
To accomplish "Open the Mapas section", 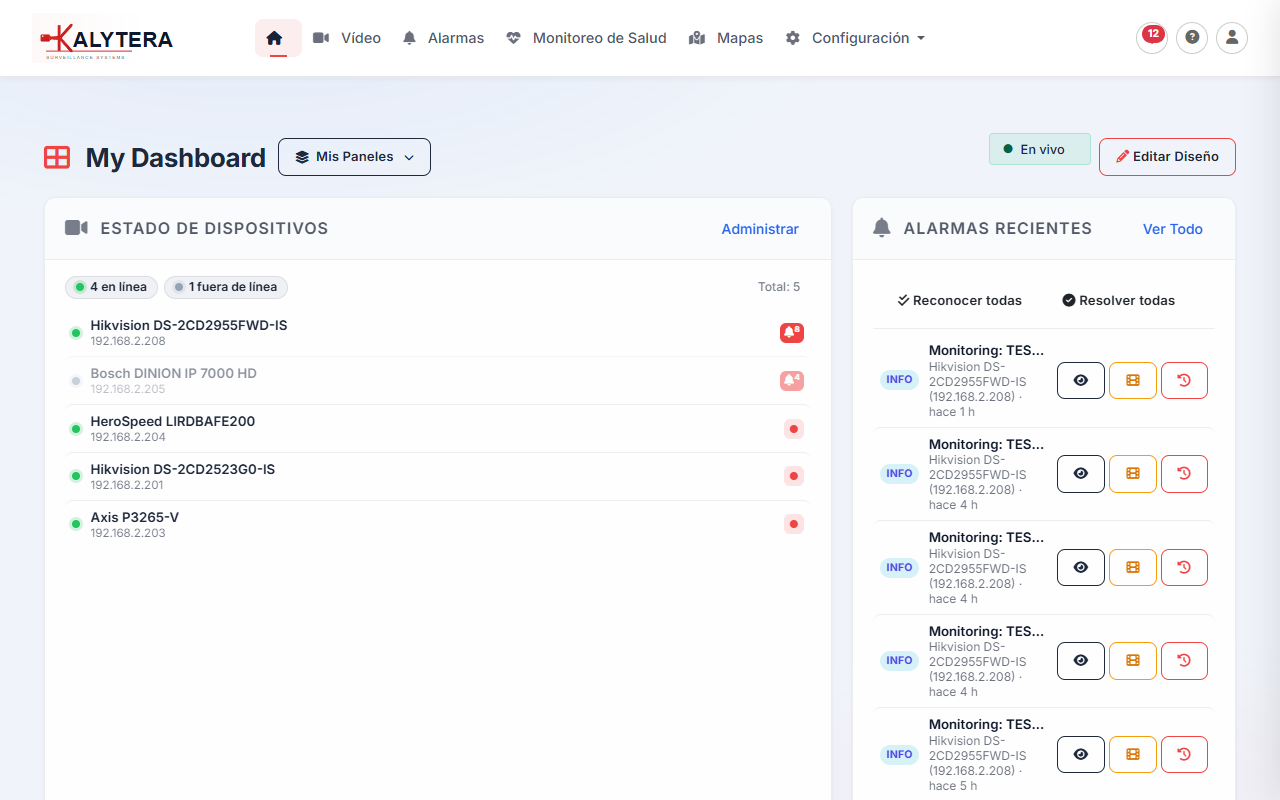I will point(726,38).
